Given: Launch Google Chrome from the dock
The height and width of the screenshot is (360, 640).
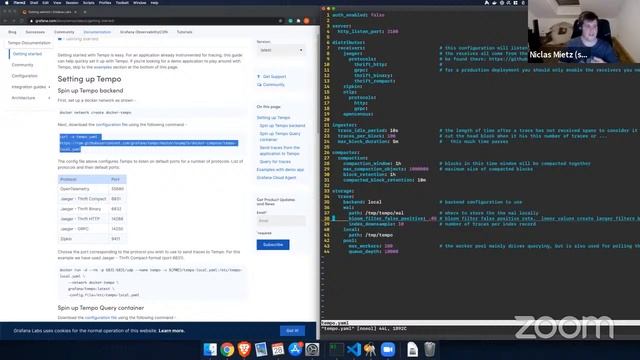Looking at the screenshot, I should (x=227, y=350).
